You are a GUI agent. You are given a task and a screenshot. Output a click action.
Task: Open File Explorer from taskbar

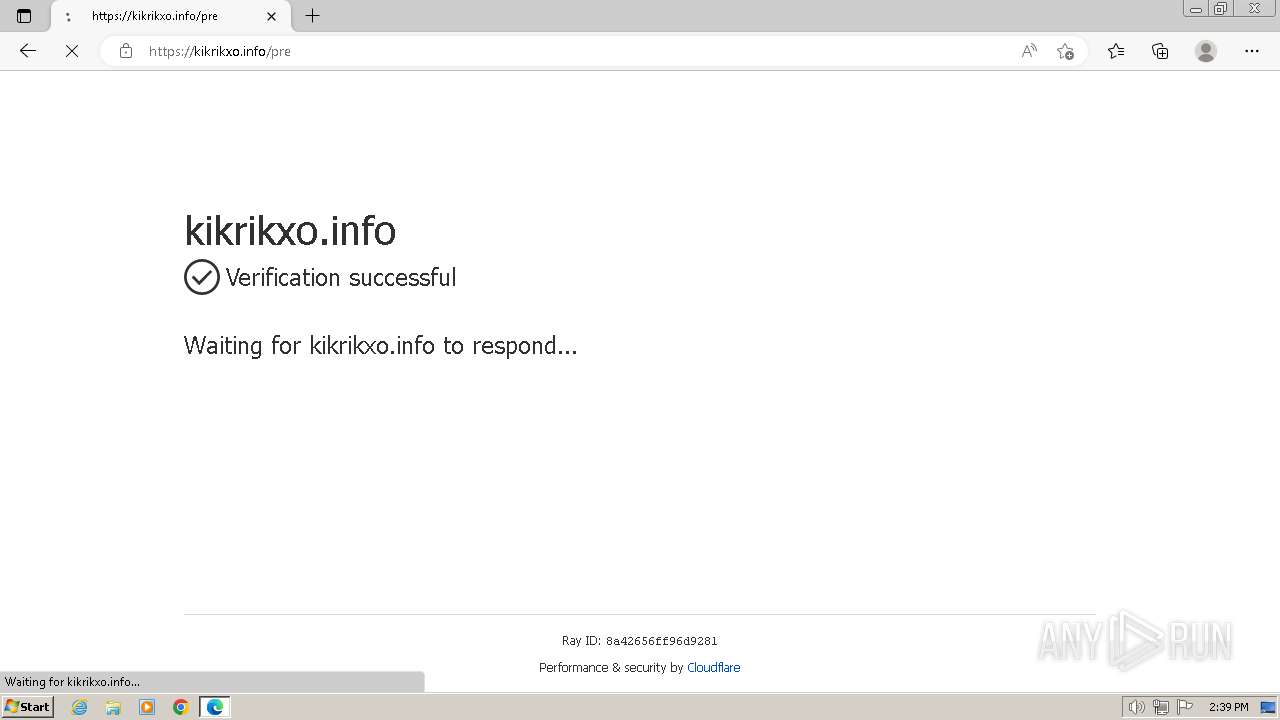click(113, 707)
